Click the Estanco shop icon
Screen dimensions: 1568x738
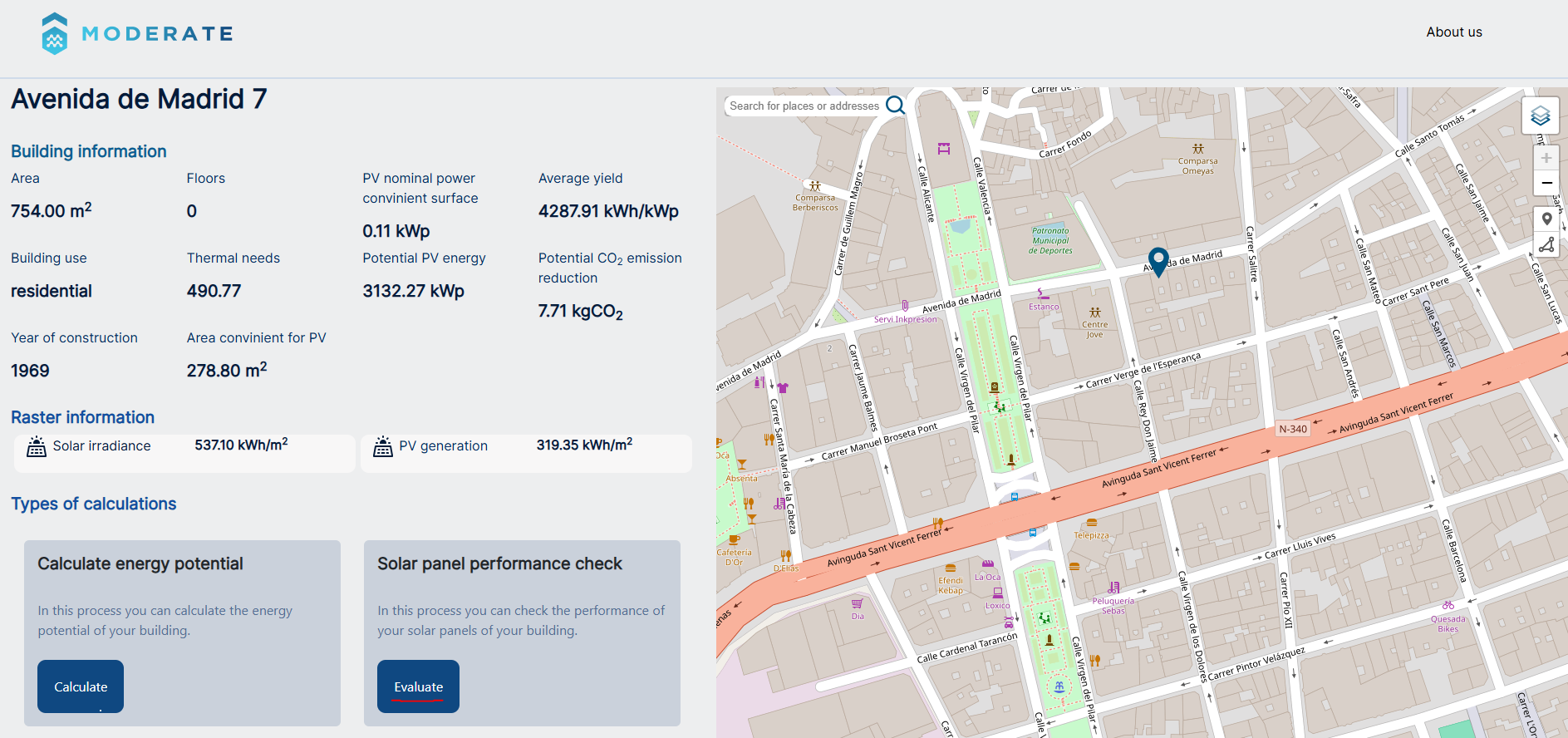click(x=1043, y=294)
